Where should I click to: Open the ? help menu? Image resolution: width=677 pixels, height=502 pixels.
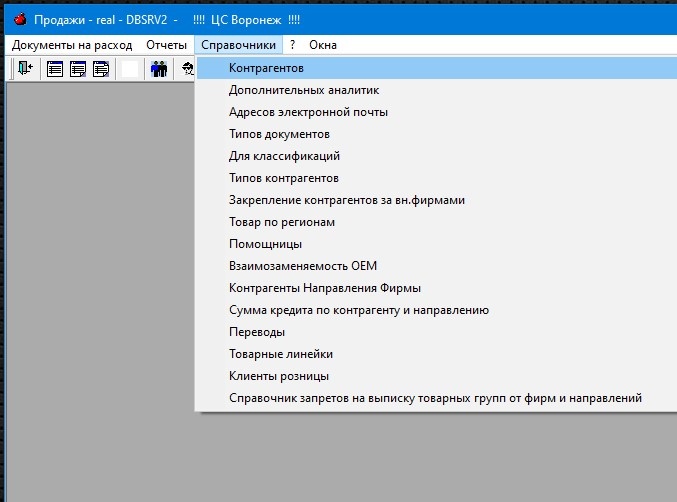[292, 45]
